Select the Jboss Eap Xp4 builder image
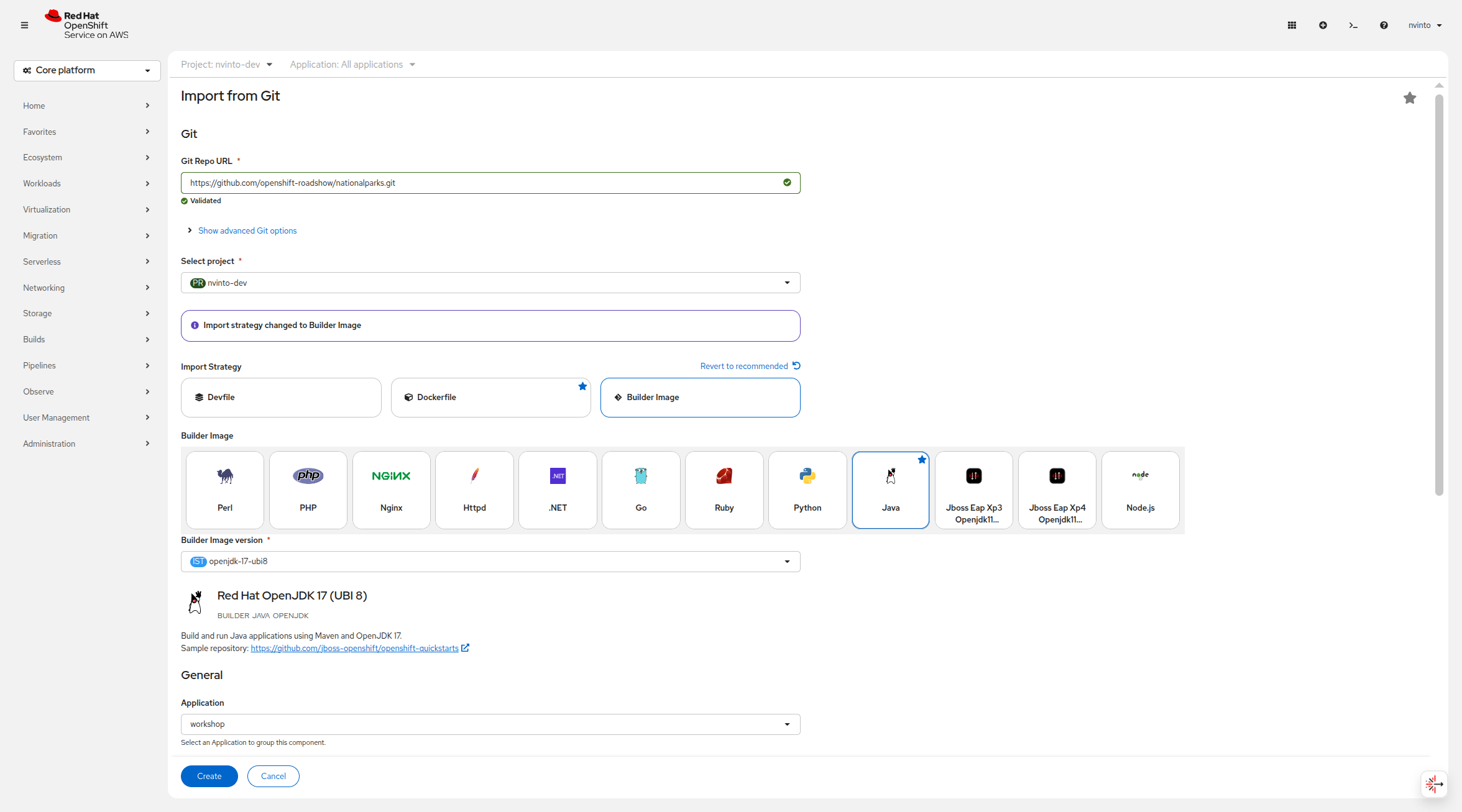This screenshot has width=1462, height=812. click(1057, 490)
